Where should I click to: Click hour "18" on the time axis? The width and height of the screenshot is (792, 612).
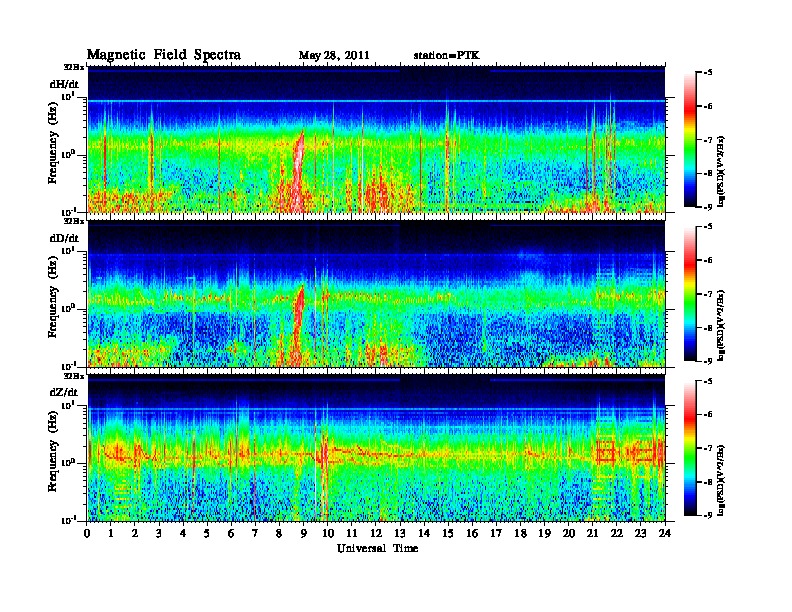pos(520,534)
